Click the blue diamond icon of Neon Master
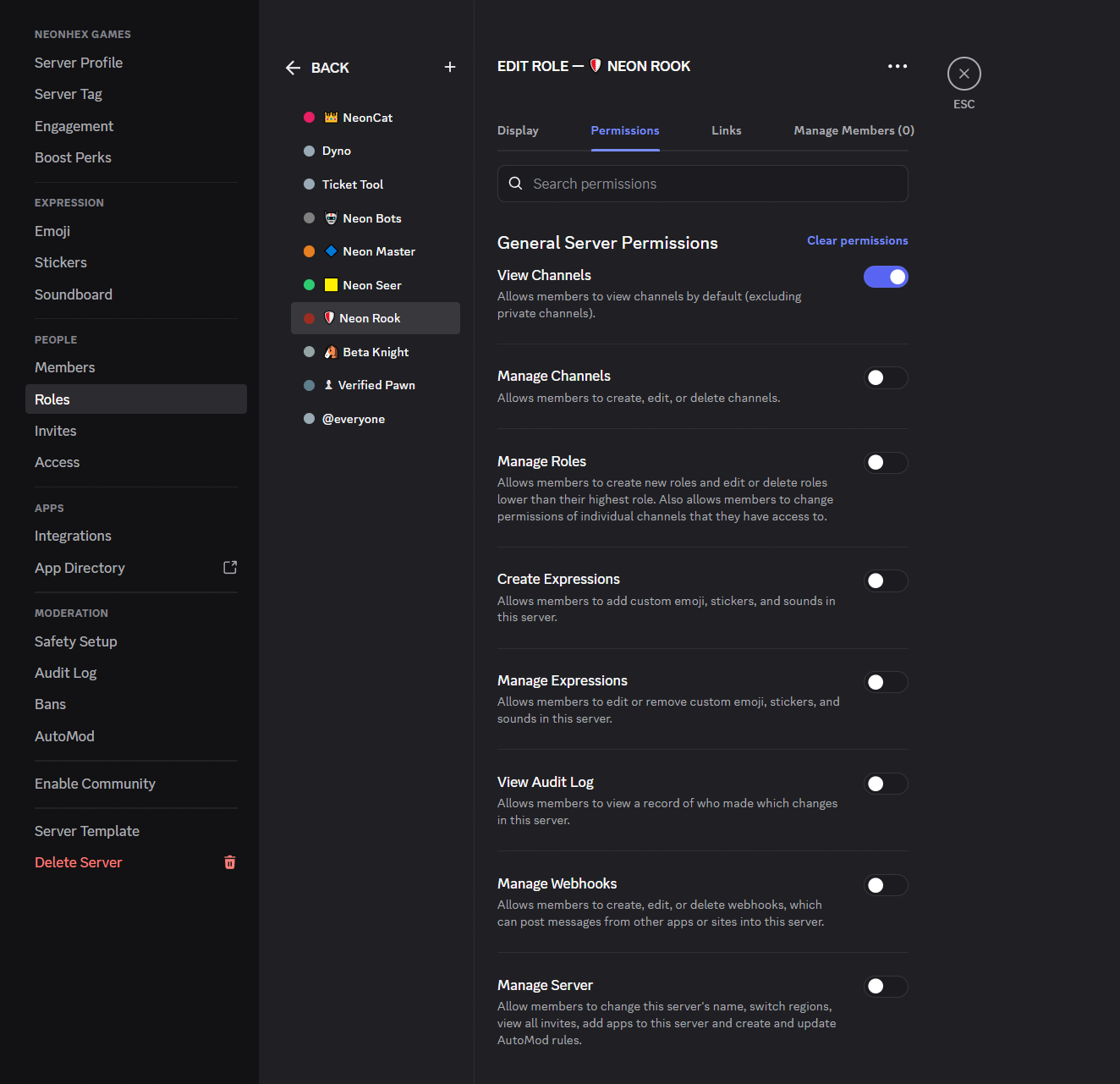1120x1084 pixels. coord(332,251)
